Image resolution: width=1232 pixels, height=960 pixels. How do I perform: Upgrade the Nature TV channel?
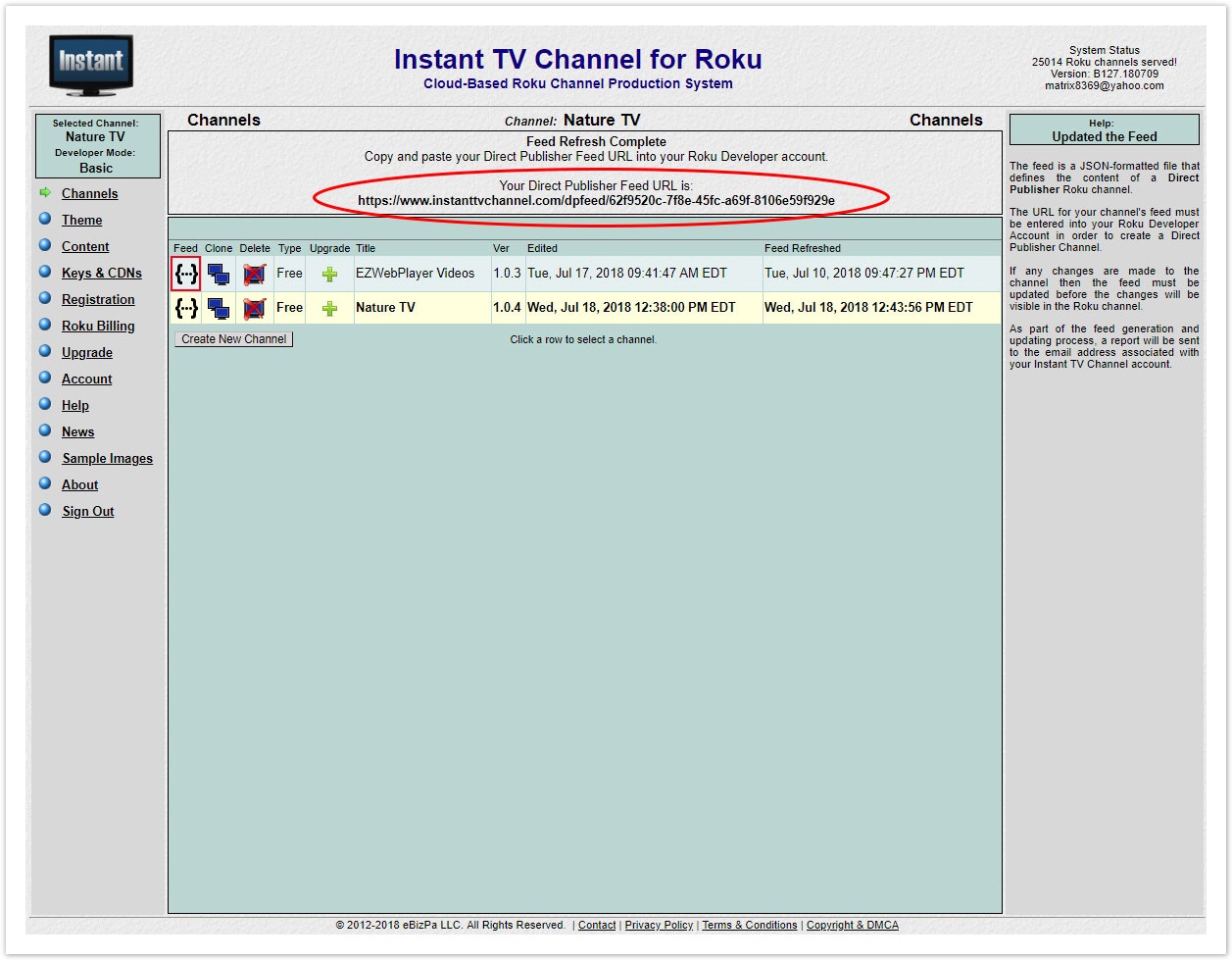coord(330,308)
